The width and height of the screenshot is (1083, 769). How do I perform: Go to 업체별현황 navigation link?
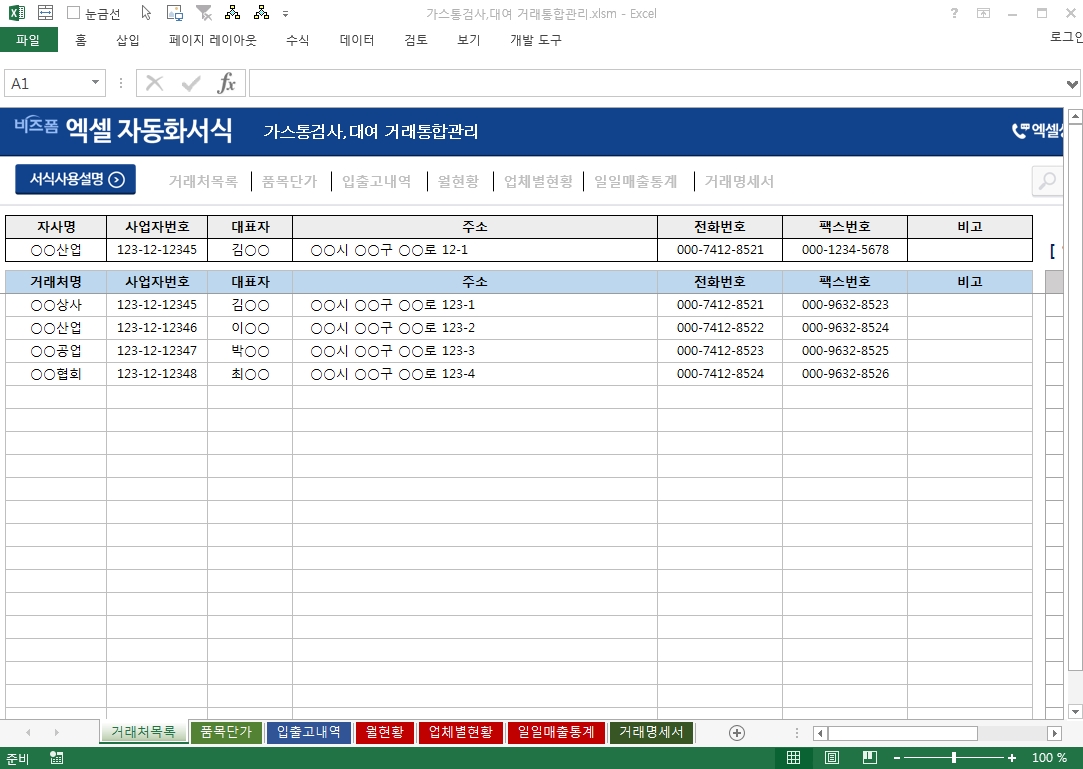click(539, 182)
